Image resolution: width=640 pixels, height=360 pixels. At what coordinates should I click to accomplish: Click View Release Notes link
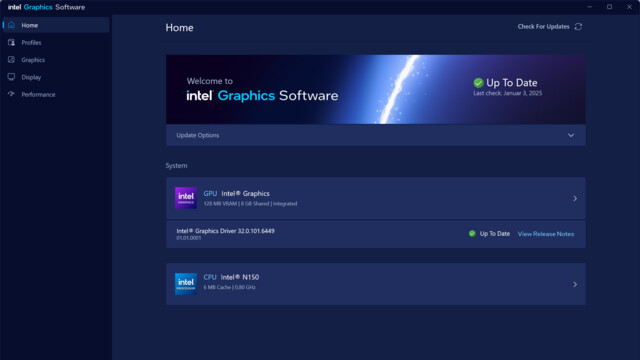(x=546, y=234)
